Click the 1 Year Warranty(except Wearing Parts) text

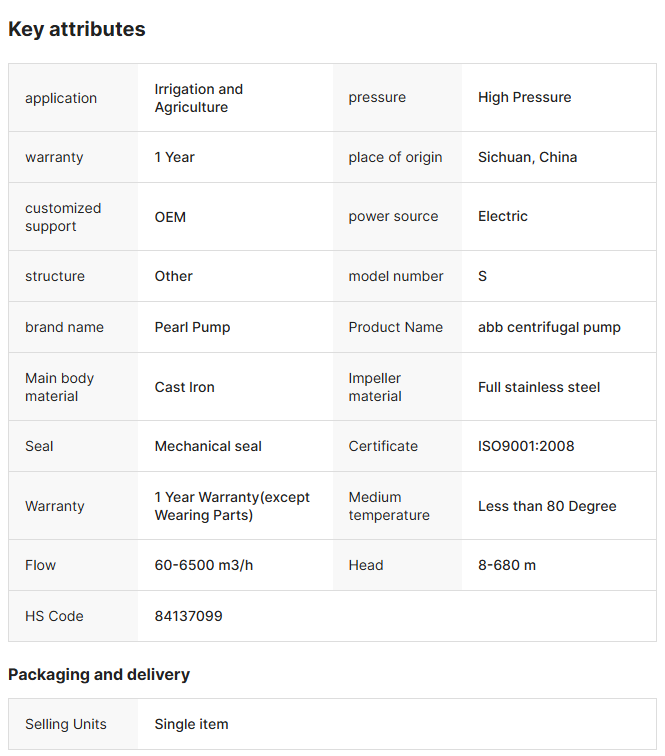pos(232,506)
